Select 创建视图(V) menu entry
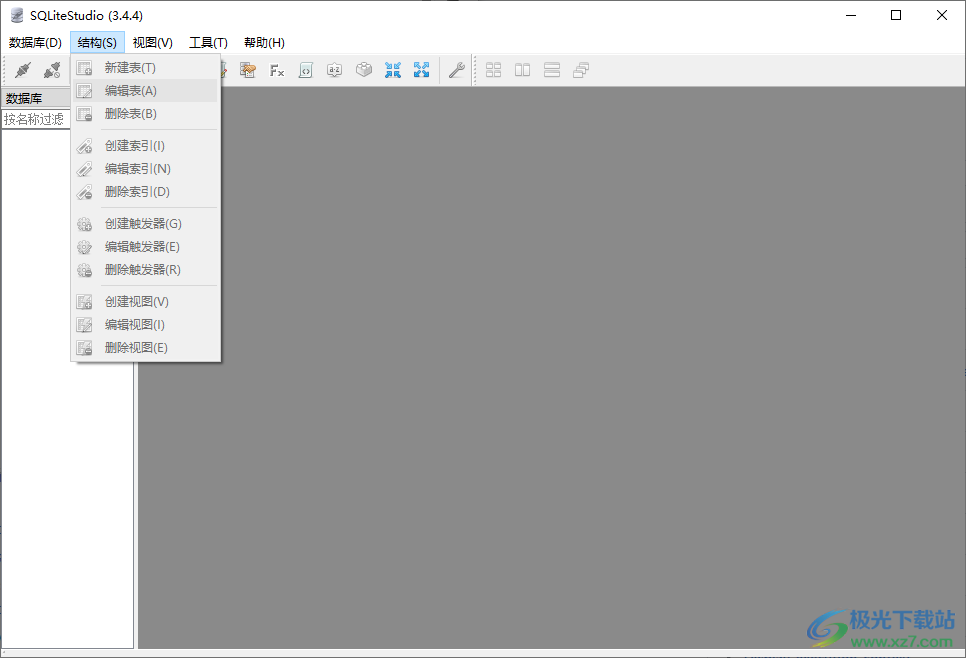The height and width of the screenshot is (658, 966). 136,302
